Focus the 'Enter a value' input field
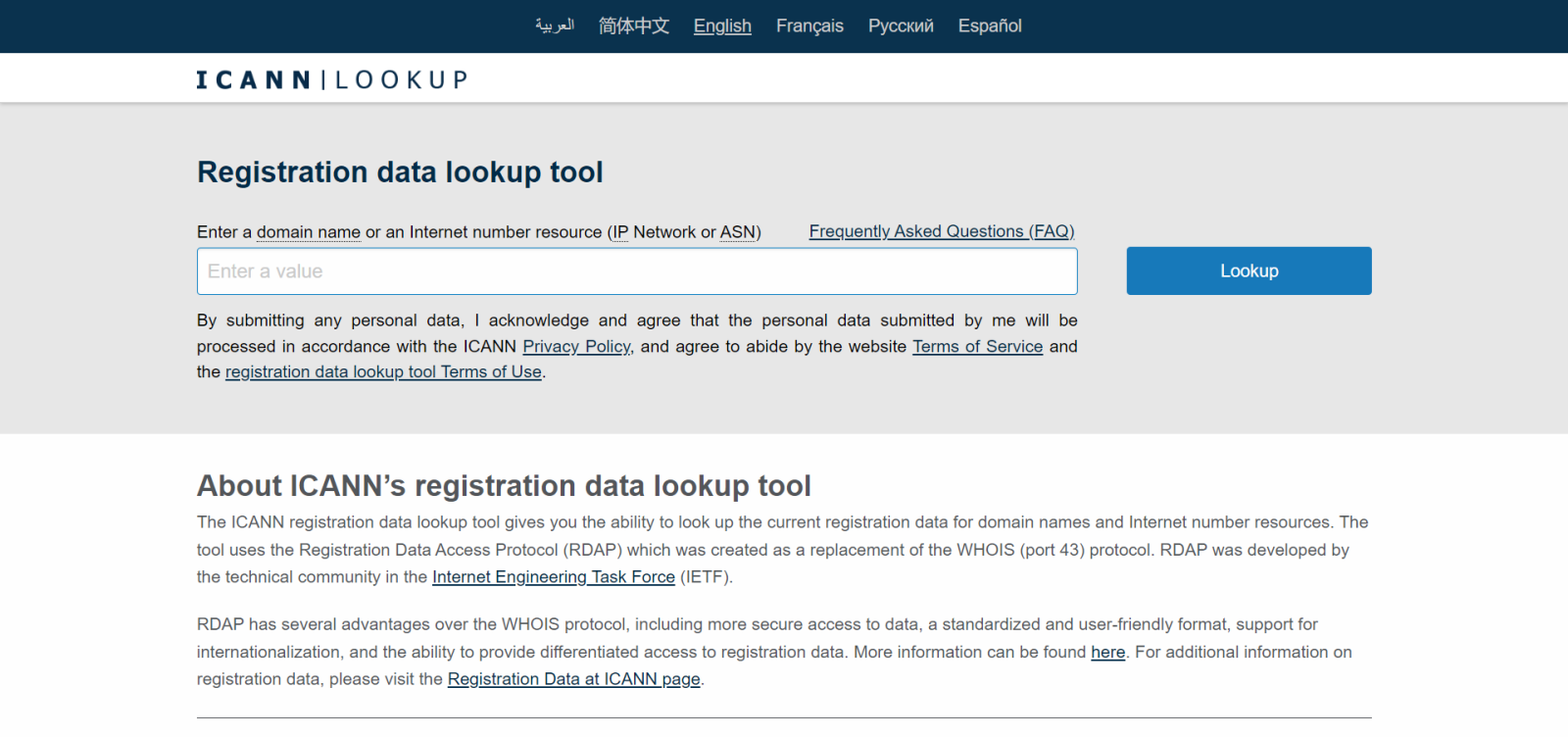 click(637, 271)
